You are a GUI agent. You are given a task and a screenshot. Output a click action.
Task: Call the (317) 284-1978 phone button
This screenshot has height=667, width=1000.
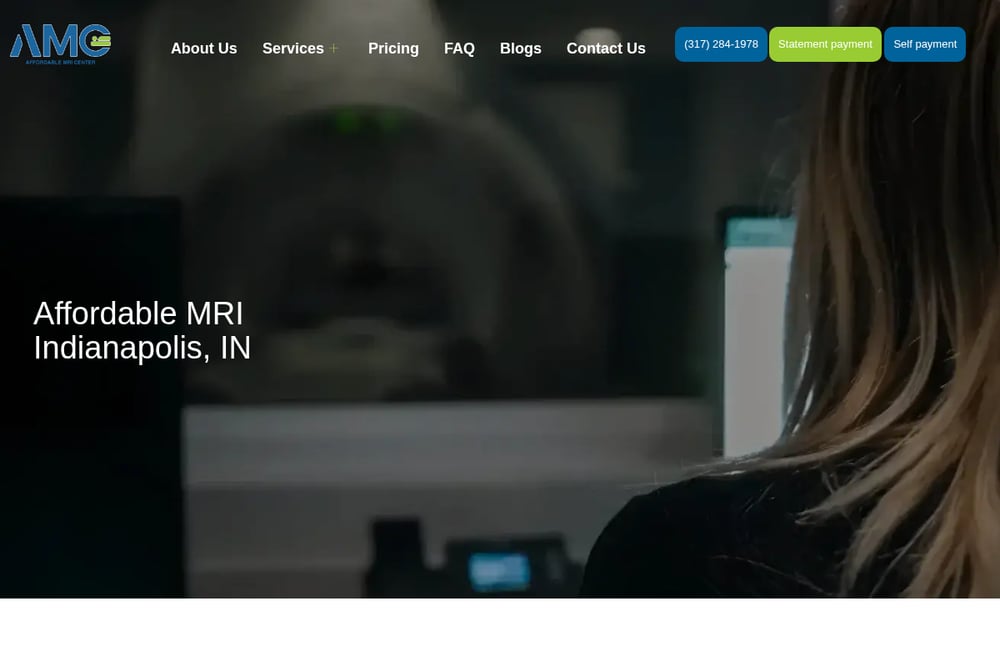click(x=721, y=45)
